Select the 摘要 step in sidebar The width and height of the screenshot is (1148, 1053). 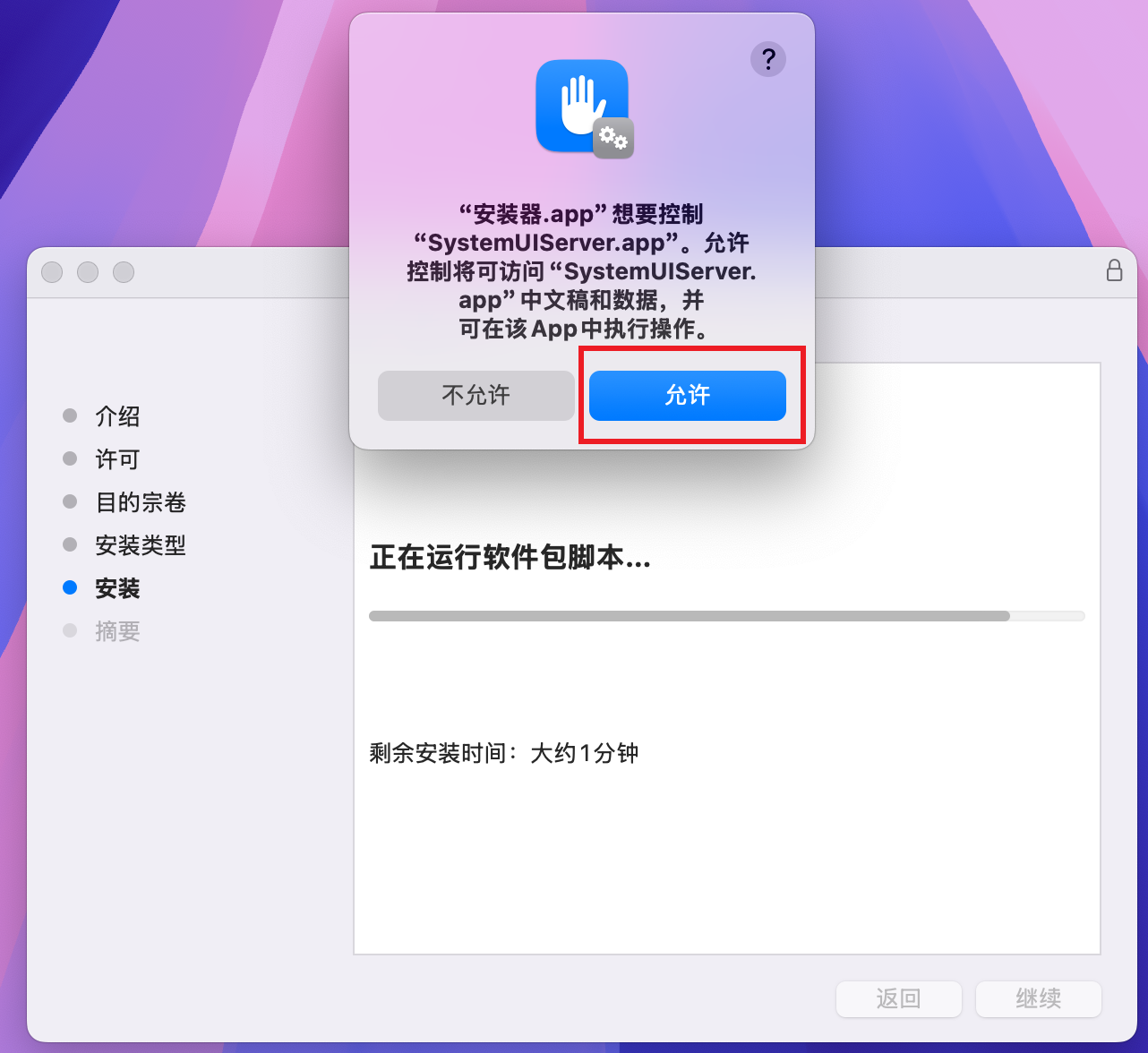pos(117,631)
